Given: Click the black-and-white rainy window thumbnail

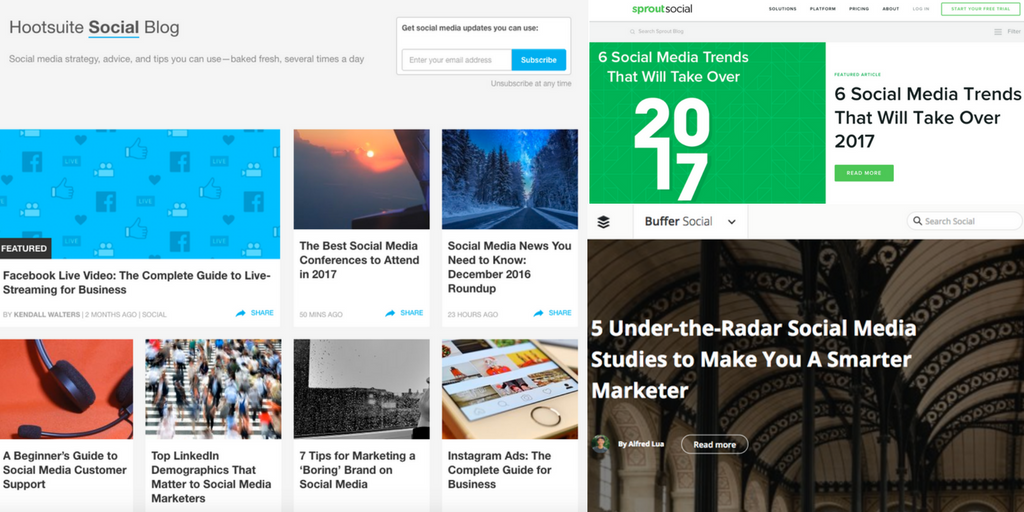Looking at the screenshot, I should pos(361,389).
